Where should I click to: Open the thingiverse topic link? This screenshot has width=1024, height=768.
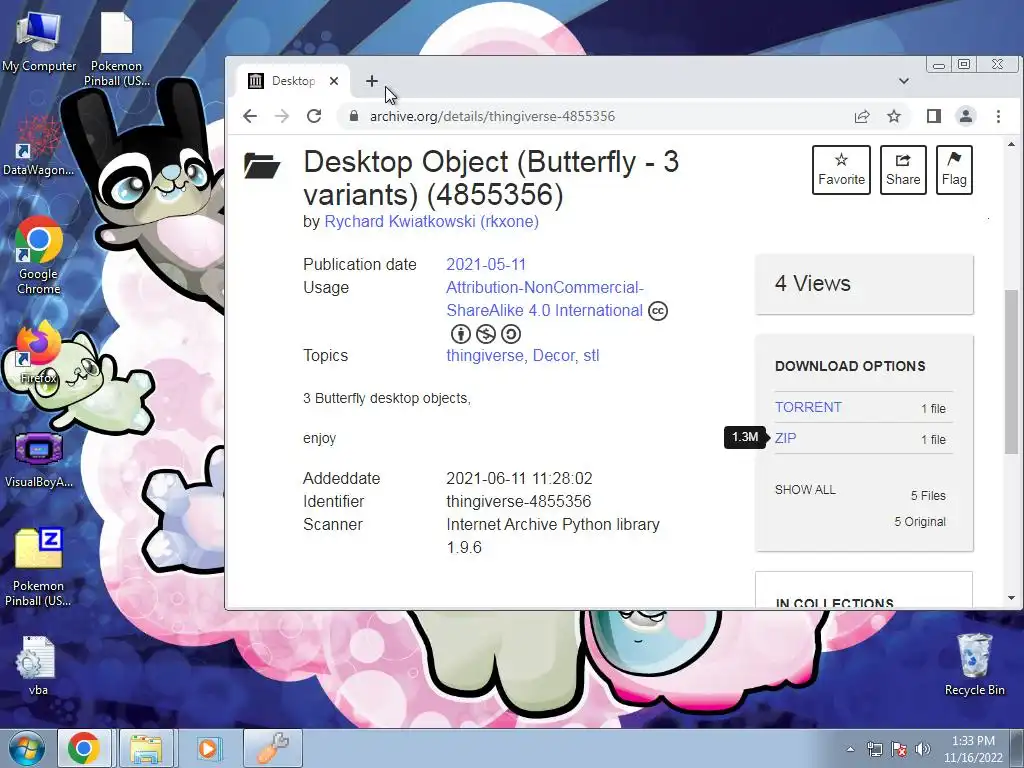tap(485, 356)
